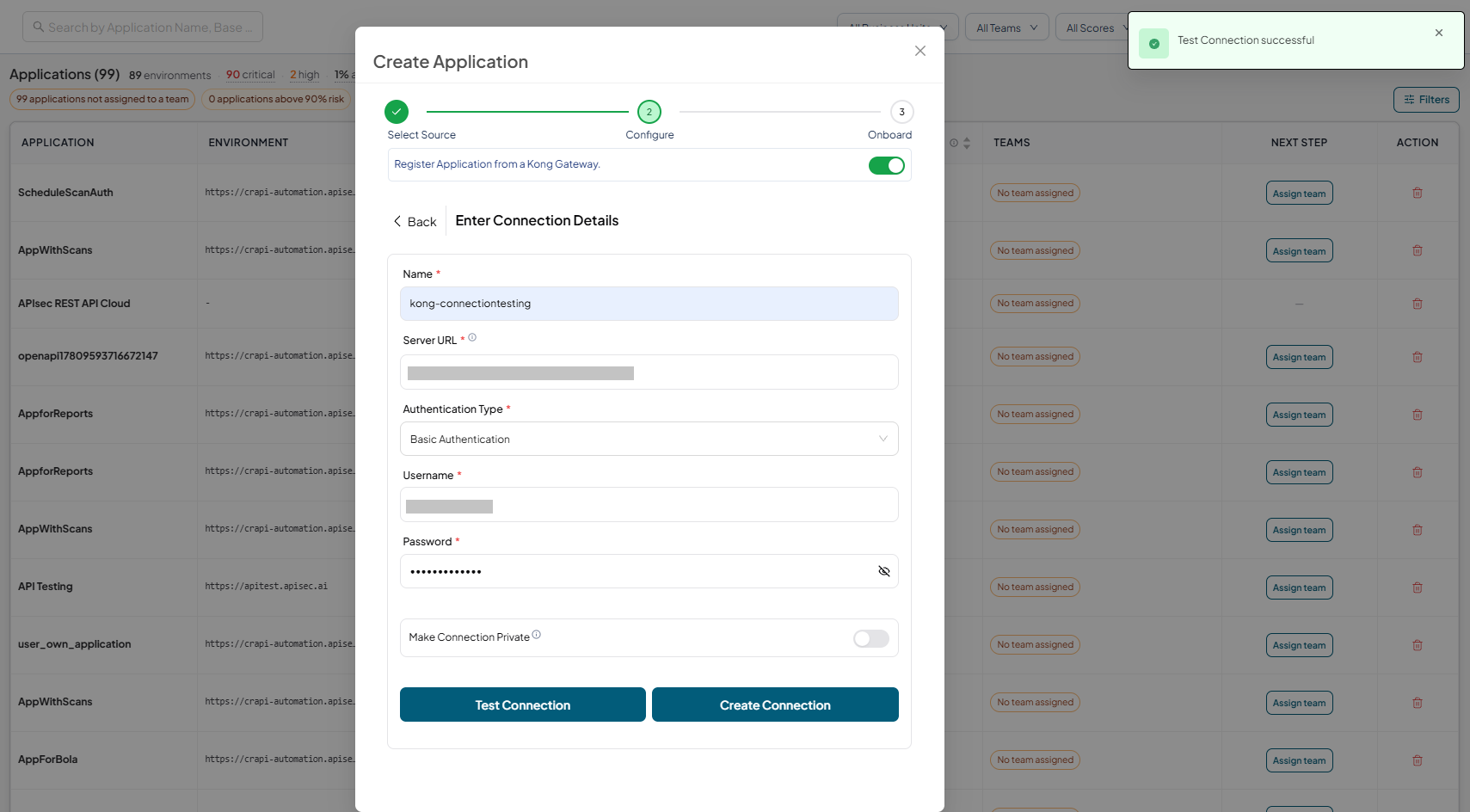Click the trash icon for API Testing row

1417,587
